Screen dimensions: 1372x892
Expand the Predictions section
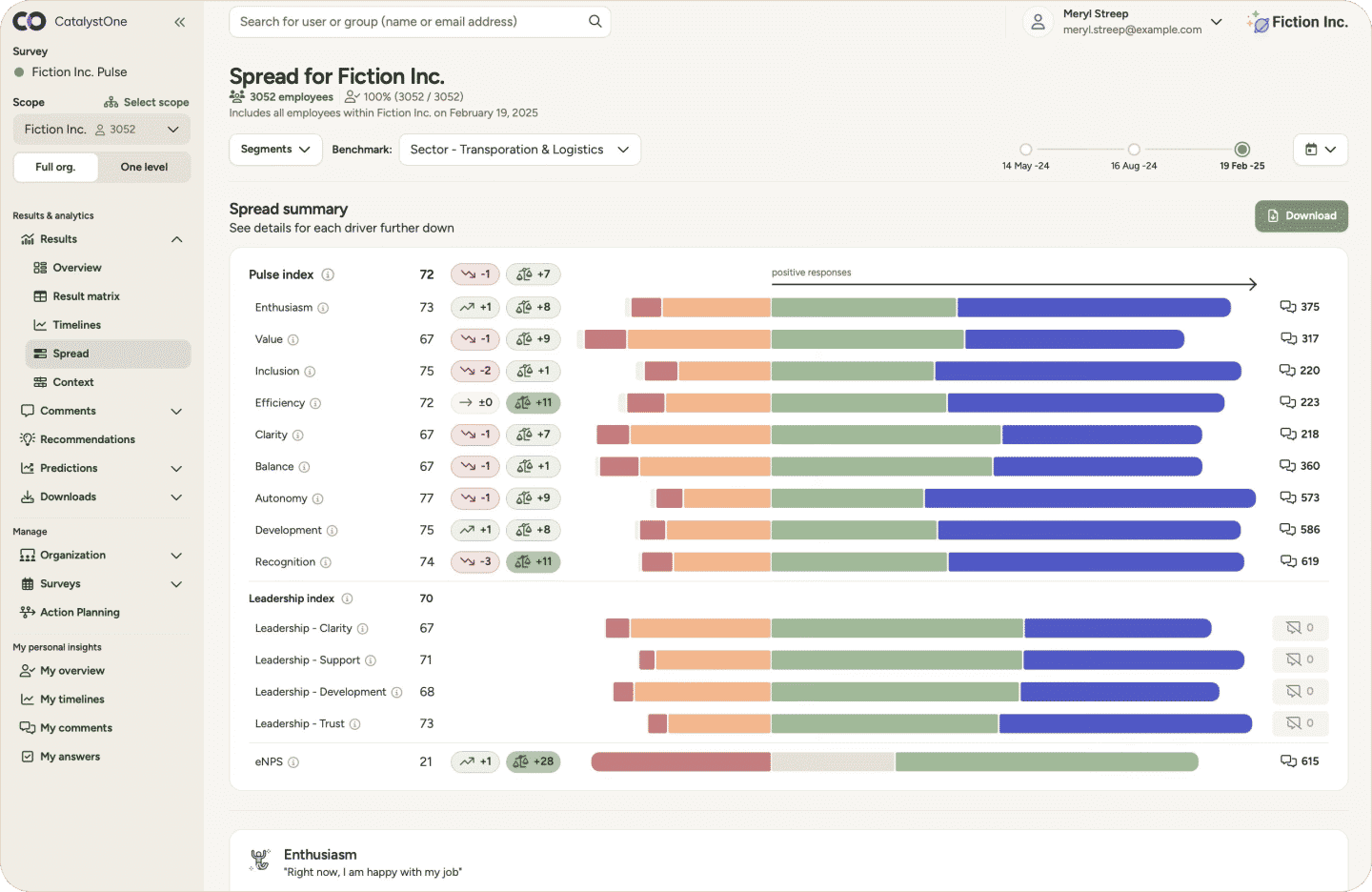pyautogui.click(x=176, y=468)
